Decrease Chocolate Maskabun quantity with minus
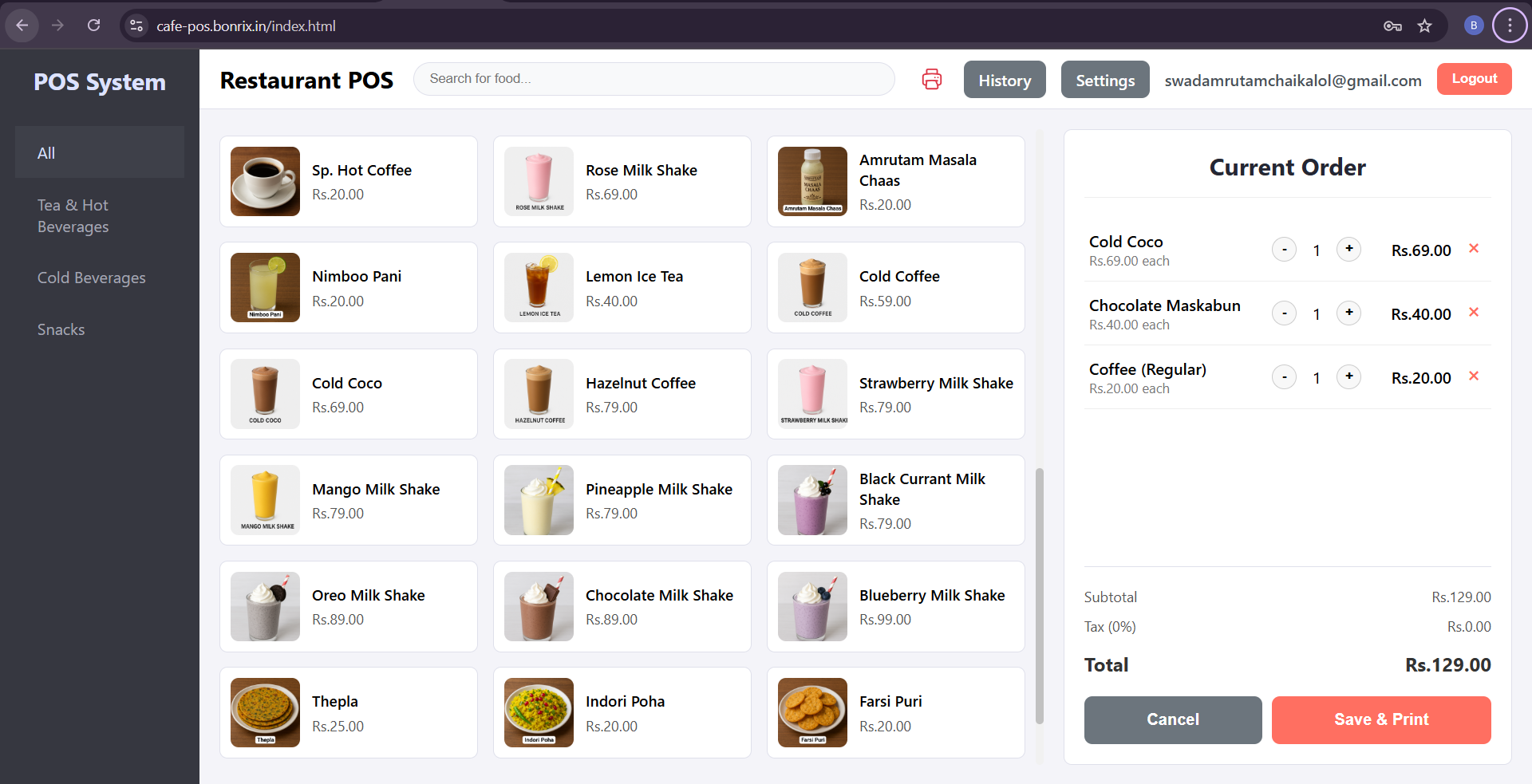Screen dimensions: 1532x784 coord(1284,313)
